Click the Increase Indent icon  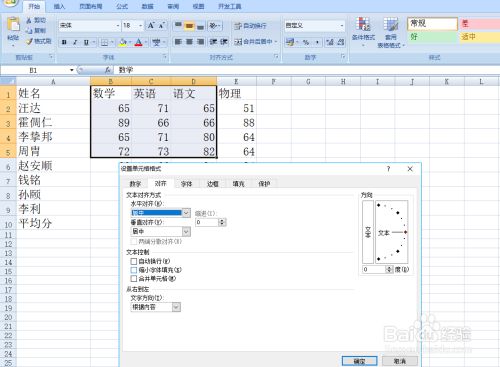coord(224,42)
